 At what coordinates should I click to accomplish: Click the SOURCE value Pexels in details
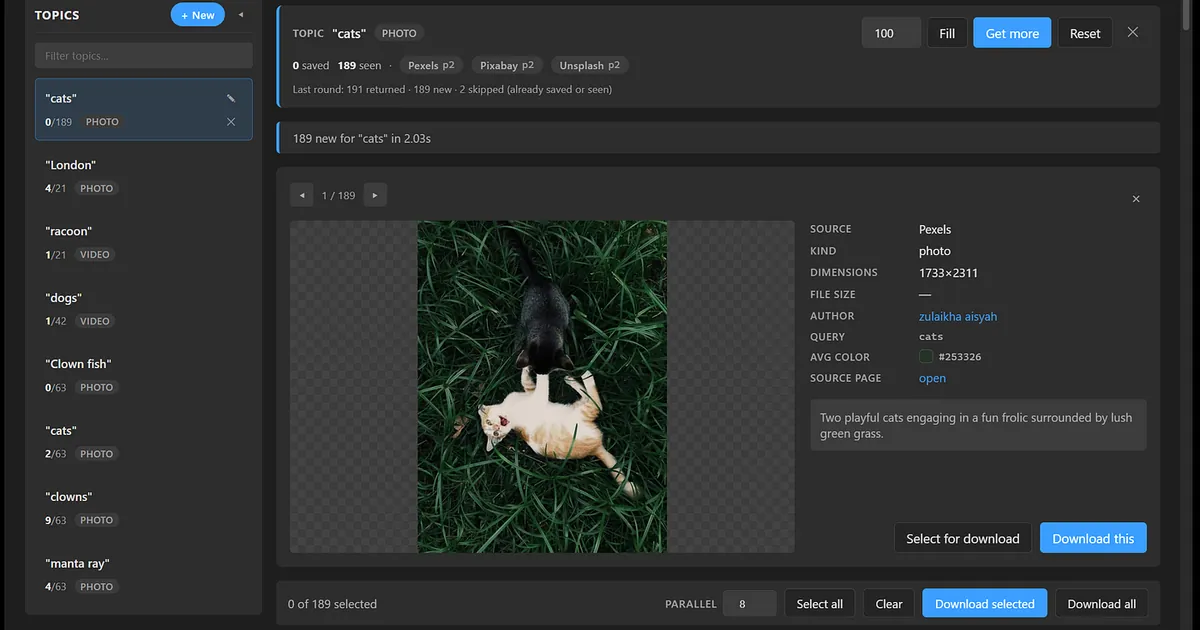pyautogui.click(x=935, y=229)
